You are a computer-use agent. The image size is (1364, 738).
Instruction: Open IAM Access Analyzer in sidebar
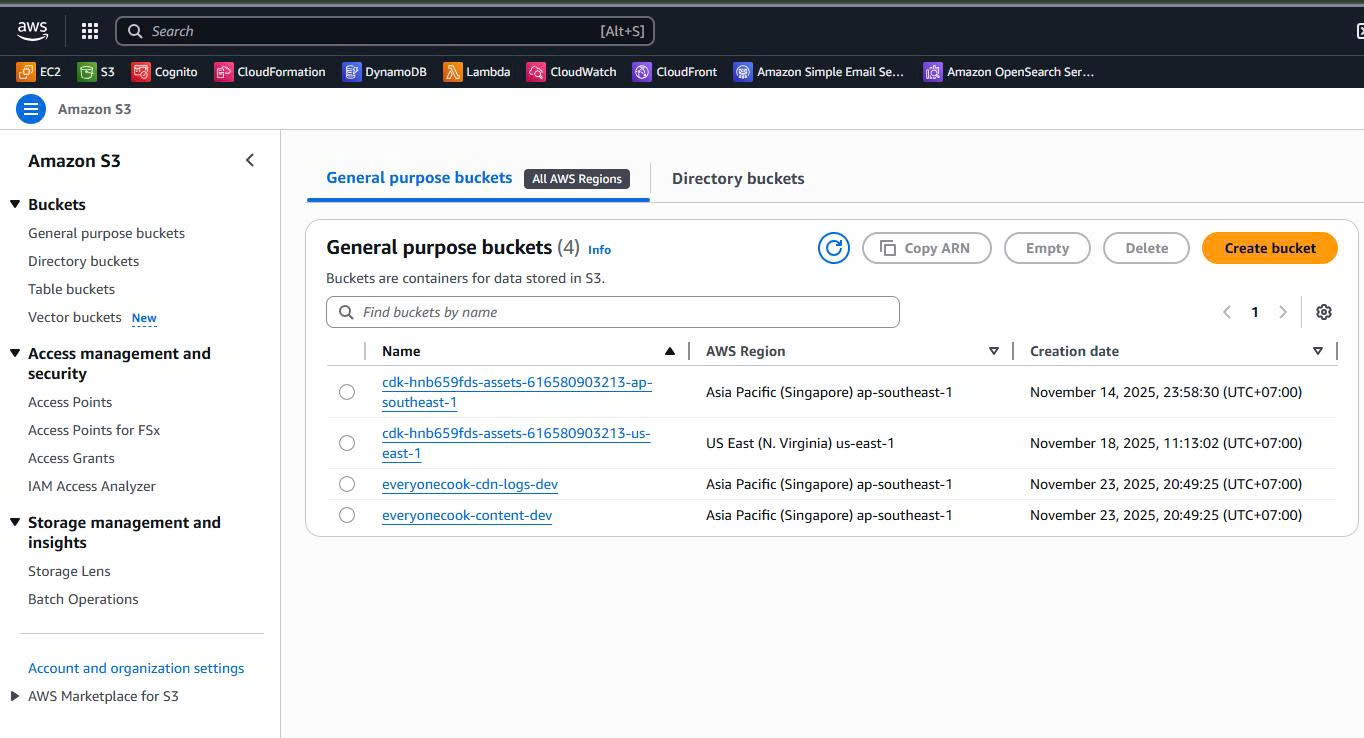click(x=92, y=486)
